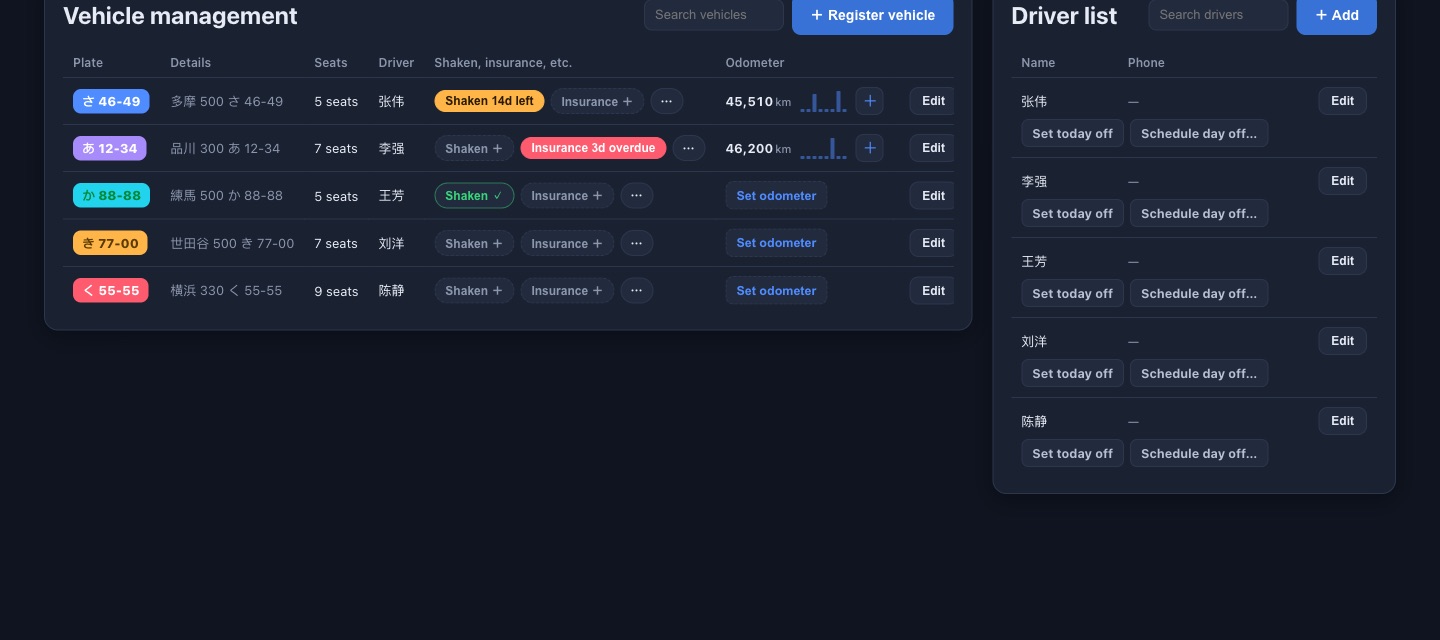Click the Register vehicle button
The height and width of the screenshot is (640, 1440).
pos(872,15)
